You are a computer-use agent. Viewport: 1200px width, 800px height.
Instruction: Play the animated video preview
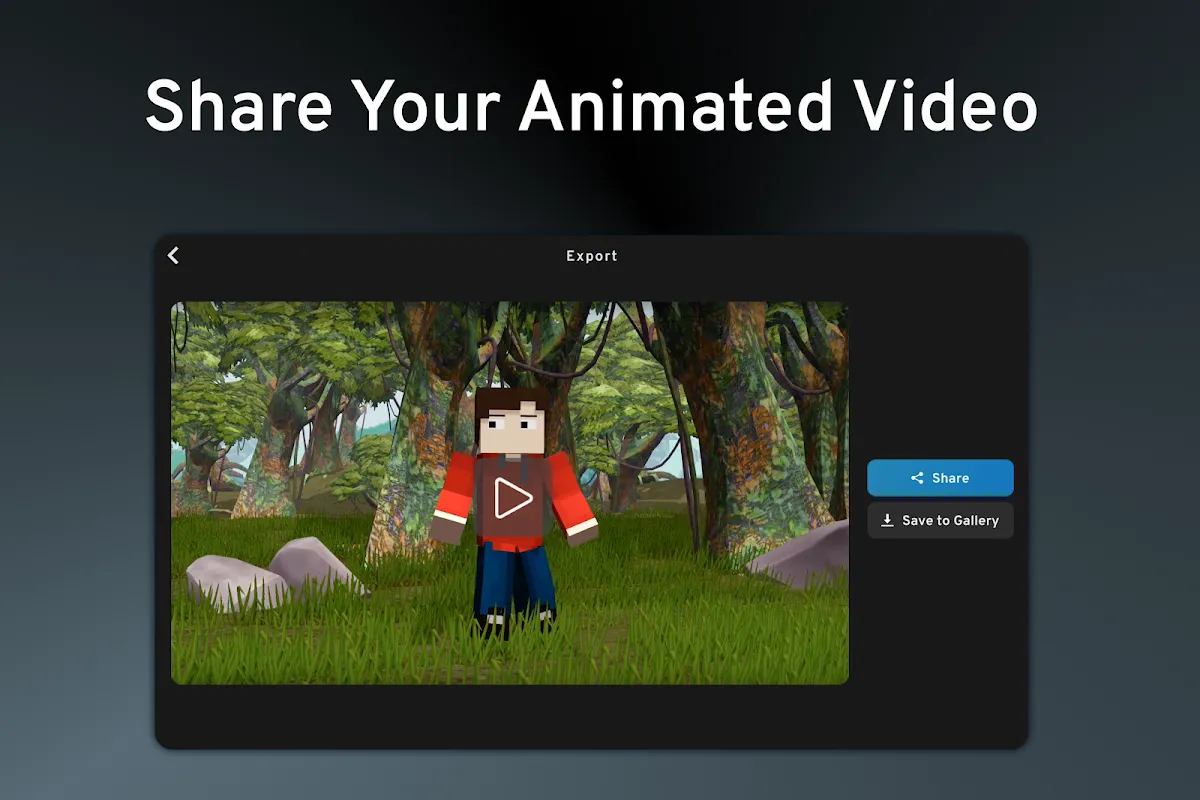click(x=512, y=497)
